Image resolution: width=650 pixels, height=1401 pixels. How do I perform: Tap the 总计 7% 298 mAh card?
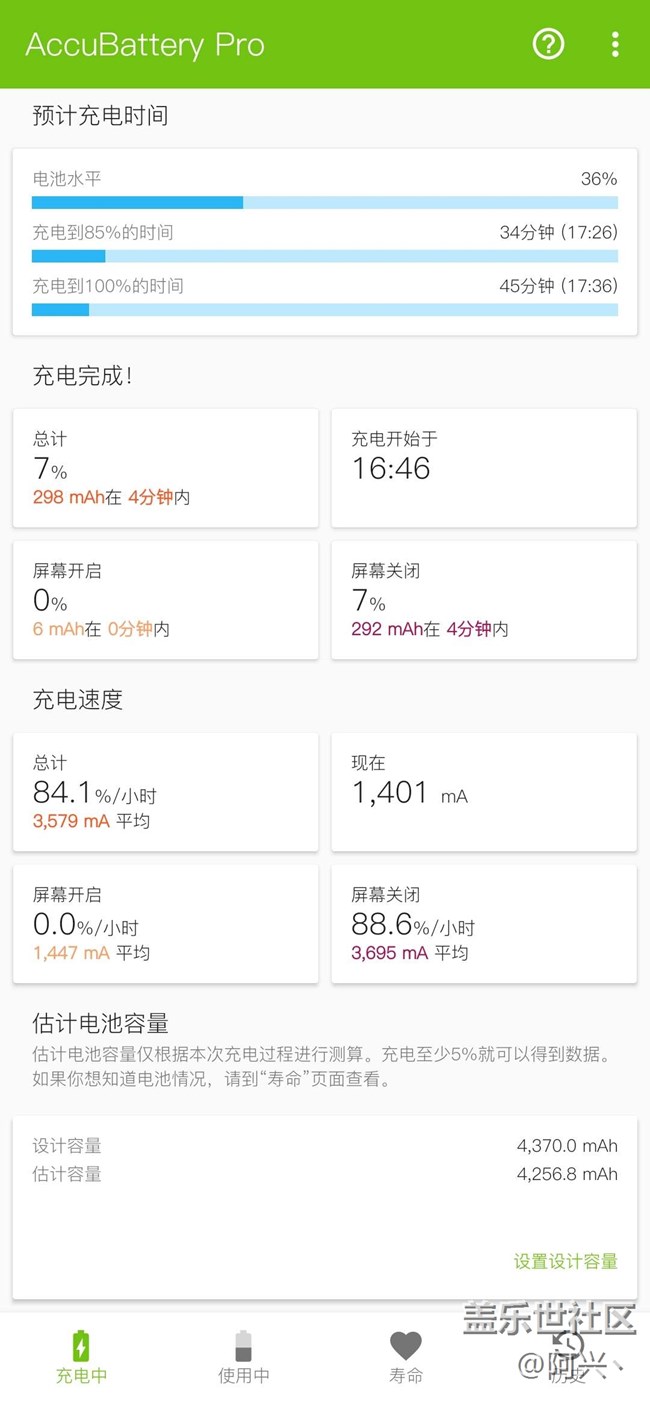click(165, 467)
